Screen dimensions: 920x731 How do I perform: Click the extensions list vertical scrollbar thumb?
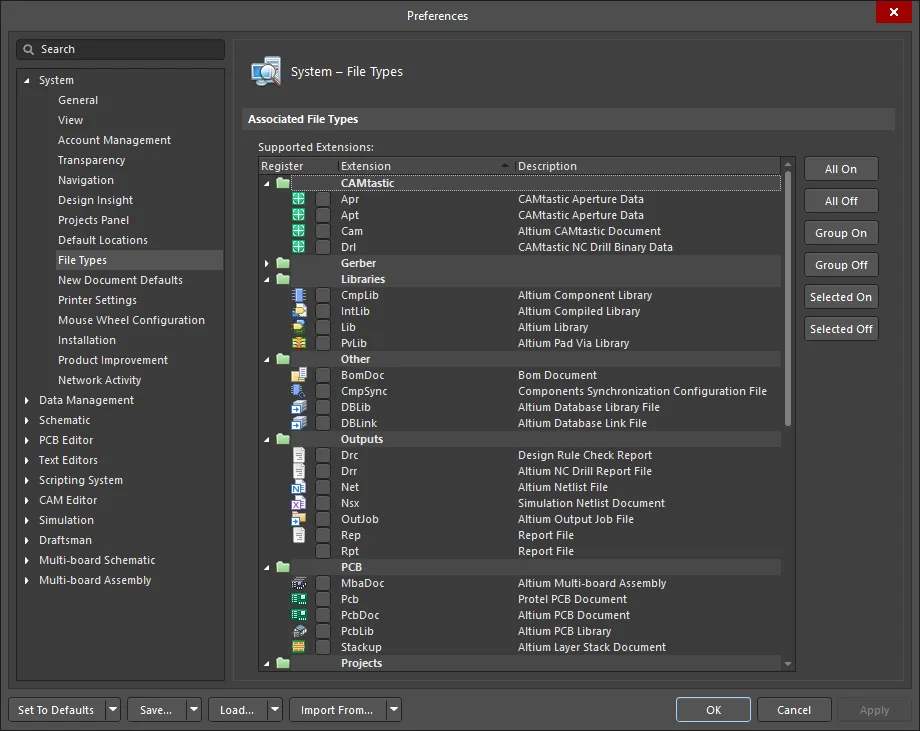pos(788,299)
